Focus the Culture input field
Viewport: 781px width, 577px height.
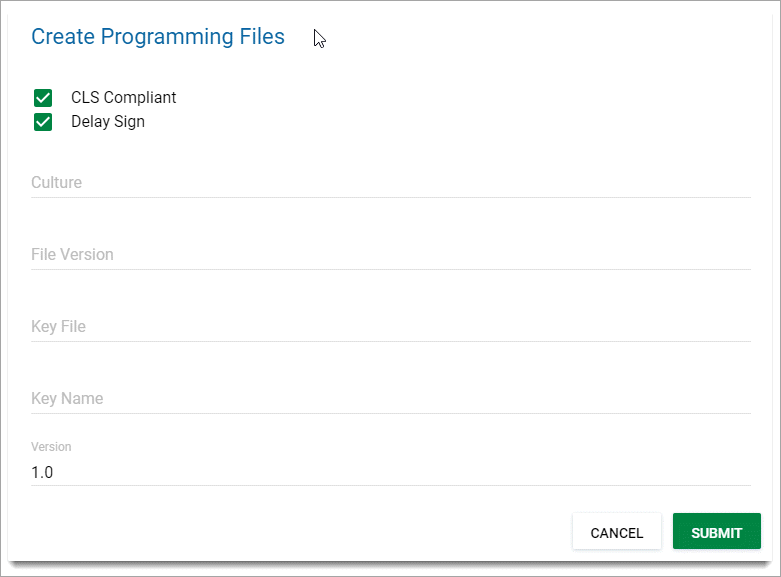(x=390, y=183)
